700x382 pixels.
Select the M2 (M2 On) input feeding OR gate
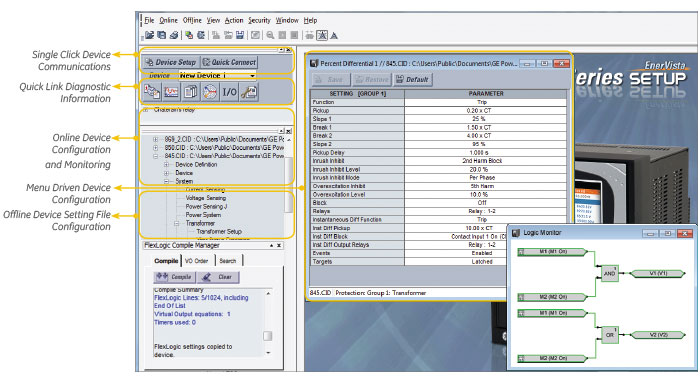[x=553, y=358]
